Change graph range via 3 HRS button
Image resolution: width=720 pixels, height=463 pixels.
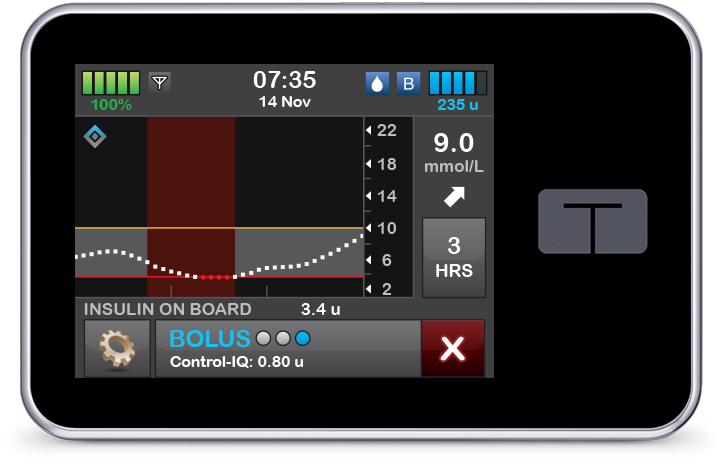454,258
